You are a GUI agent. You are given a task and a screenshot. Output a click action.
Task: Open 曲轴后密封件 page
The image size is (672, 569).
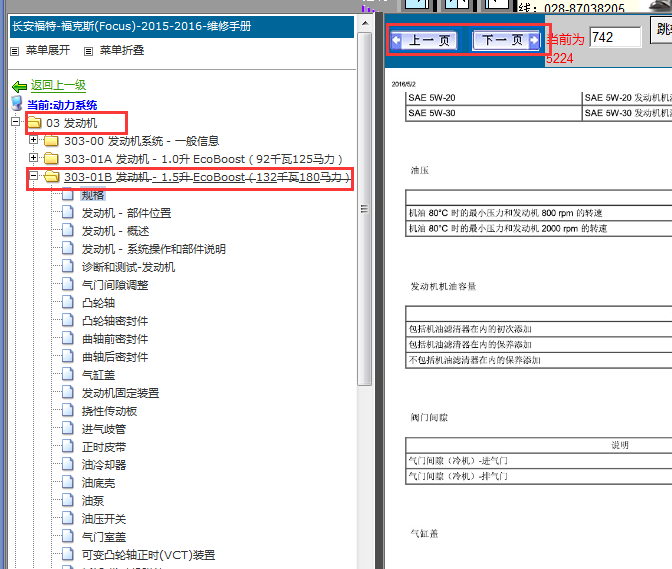click(115, 357)
